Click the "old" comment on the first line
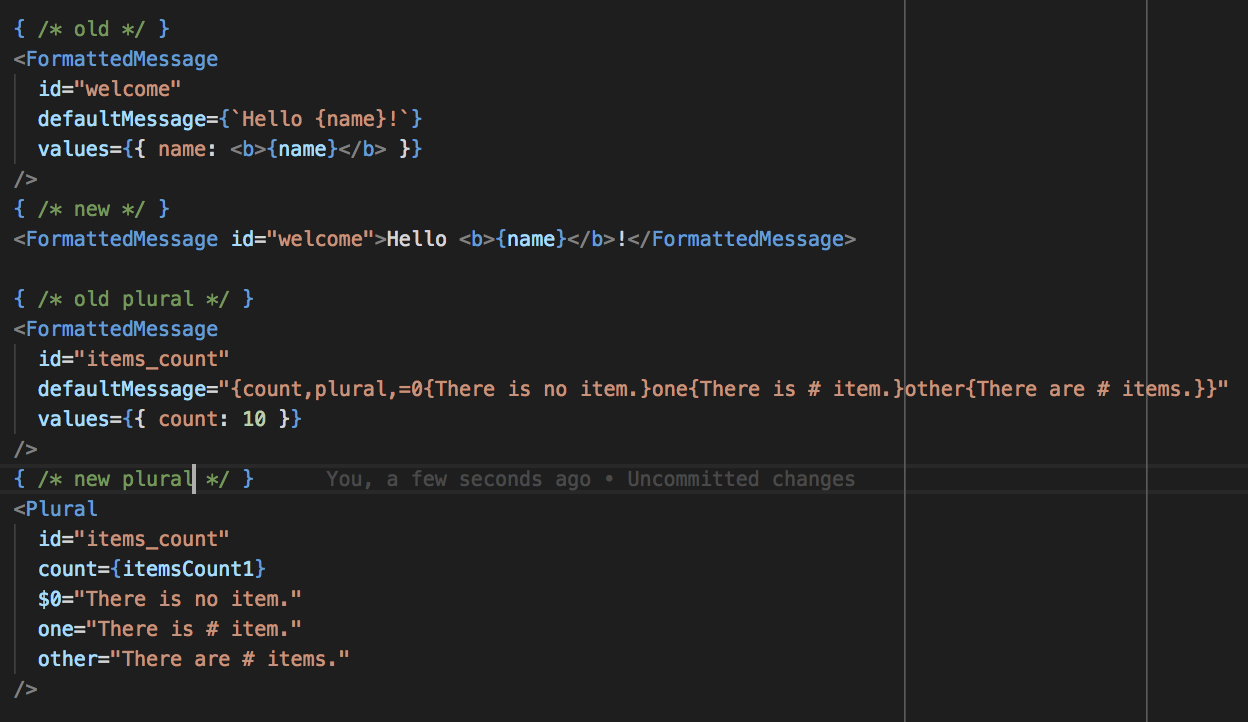Image resolution: width=1248 pixels, height=722 pixels. (91, 29)
